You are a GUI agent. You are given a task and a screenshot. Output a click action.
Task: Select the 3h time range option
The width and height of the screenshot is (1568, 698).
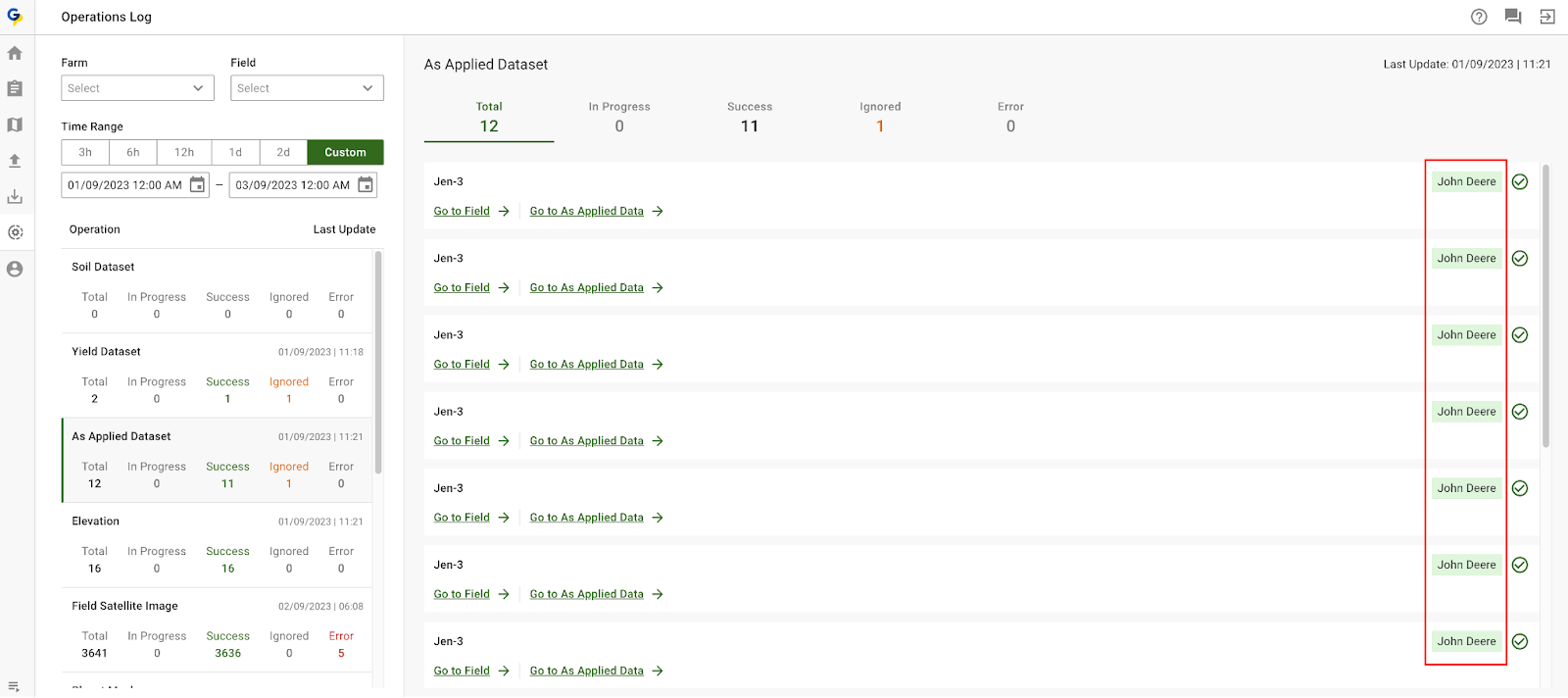85,152
